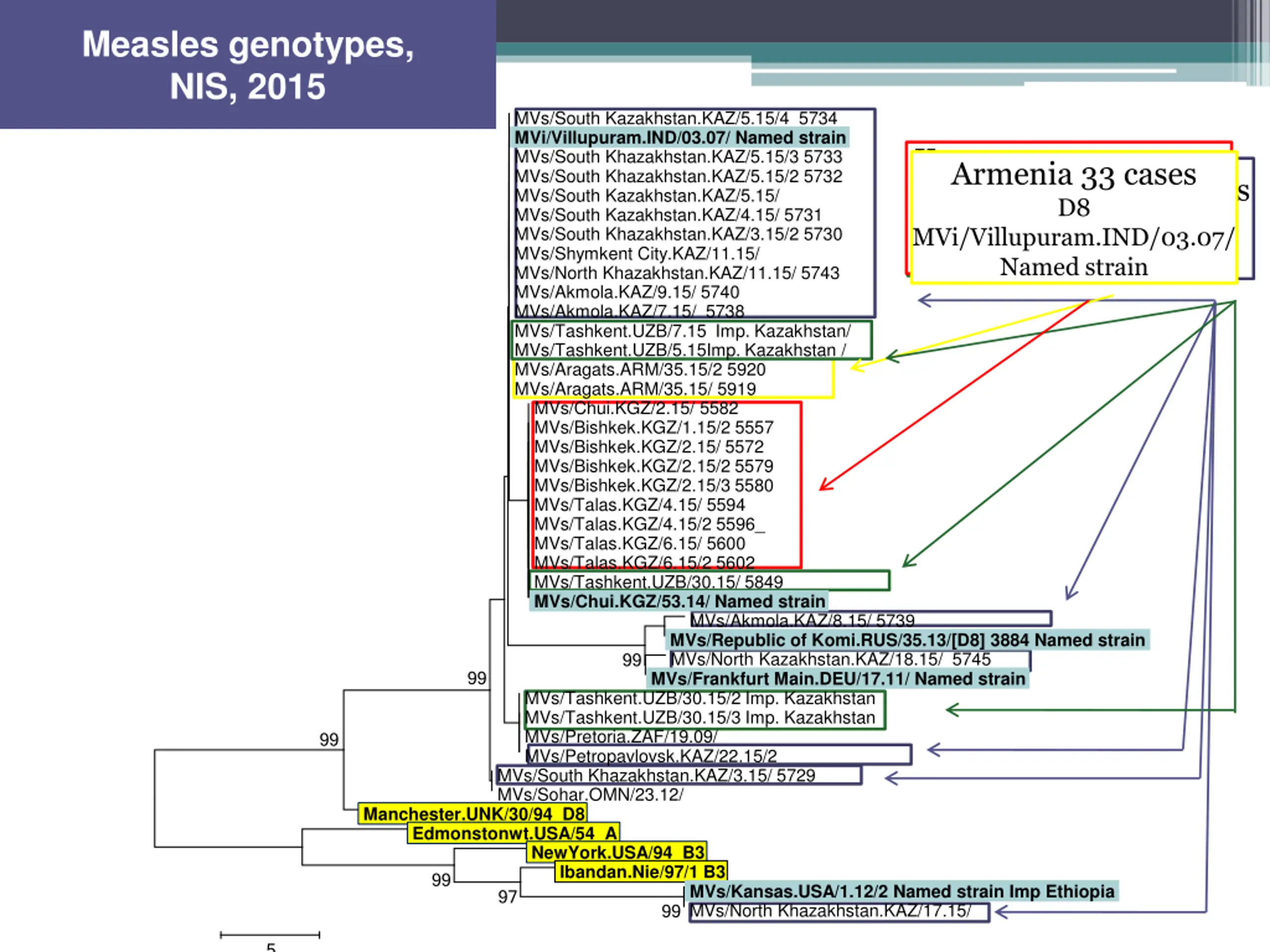The height and width of the screenshot is (952, 1270).
Task: Click 'MVs/Akmola.KAZ/8.15/ 5739' label
Action: pyautogui.click(x=803, y=620)
